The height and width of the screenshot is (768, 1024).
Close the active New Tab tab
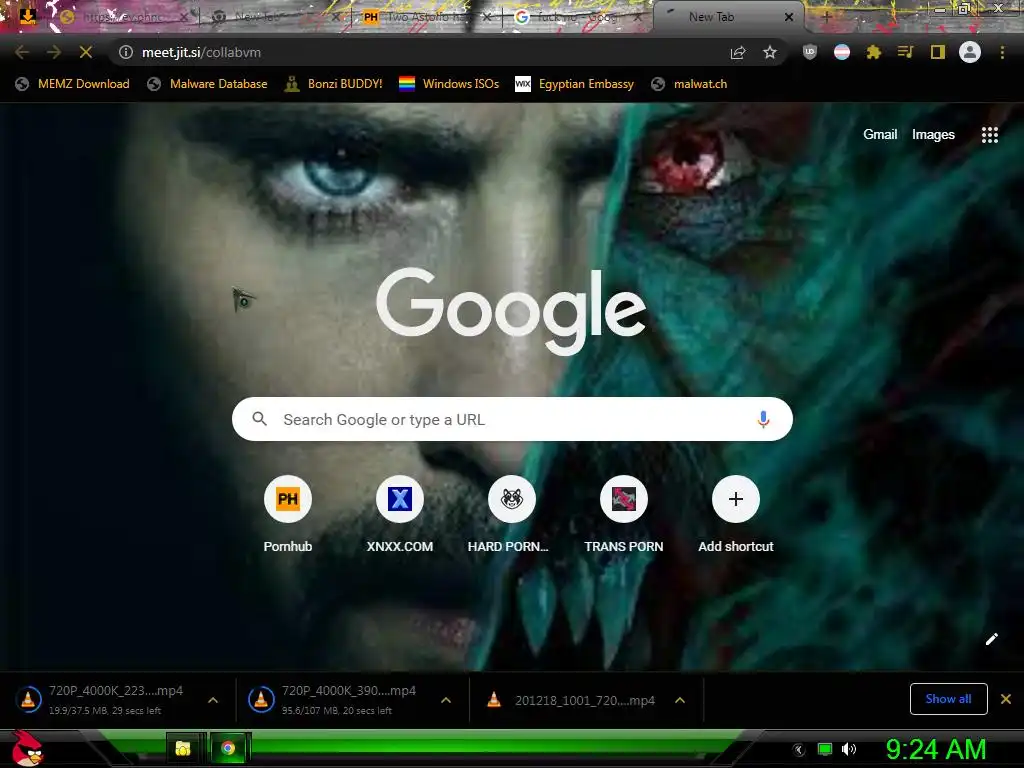point(789,17)
